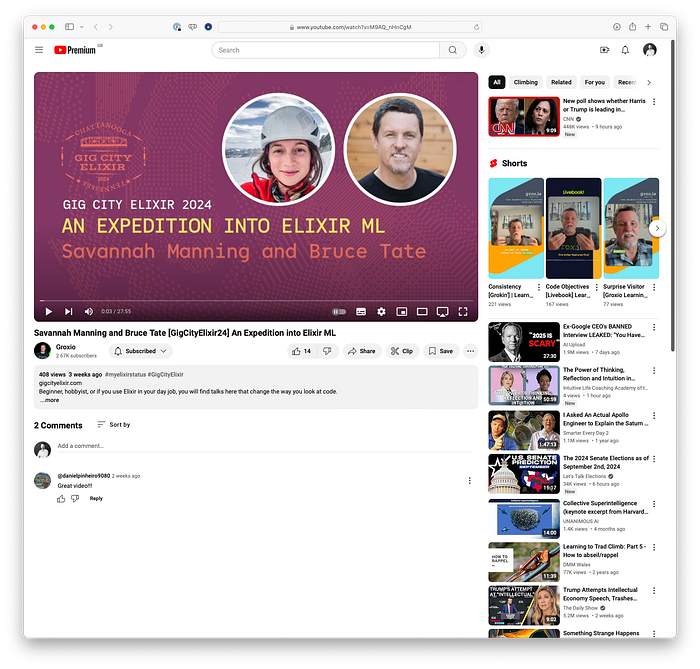The width and height of the screenshot is (700, 669).
Task: Open a new Safari tab
Action: pos(648,27)
